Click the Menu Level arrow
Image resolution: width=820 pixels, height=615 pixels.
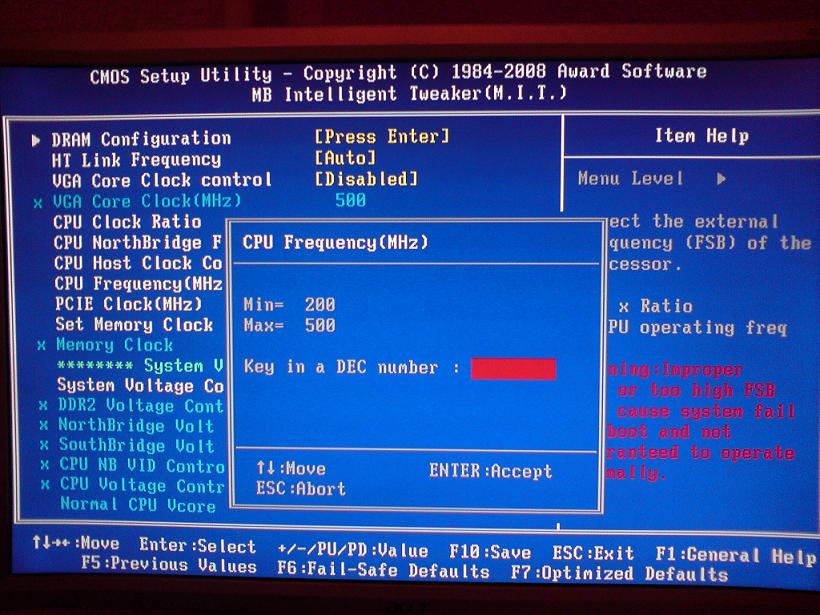point(722,179)
